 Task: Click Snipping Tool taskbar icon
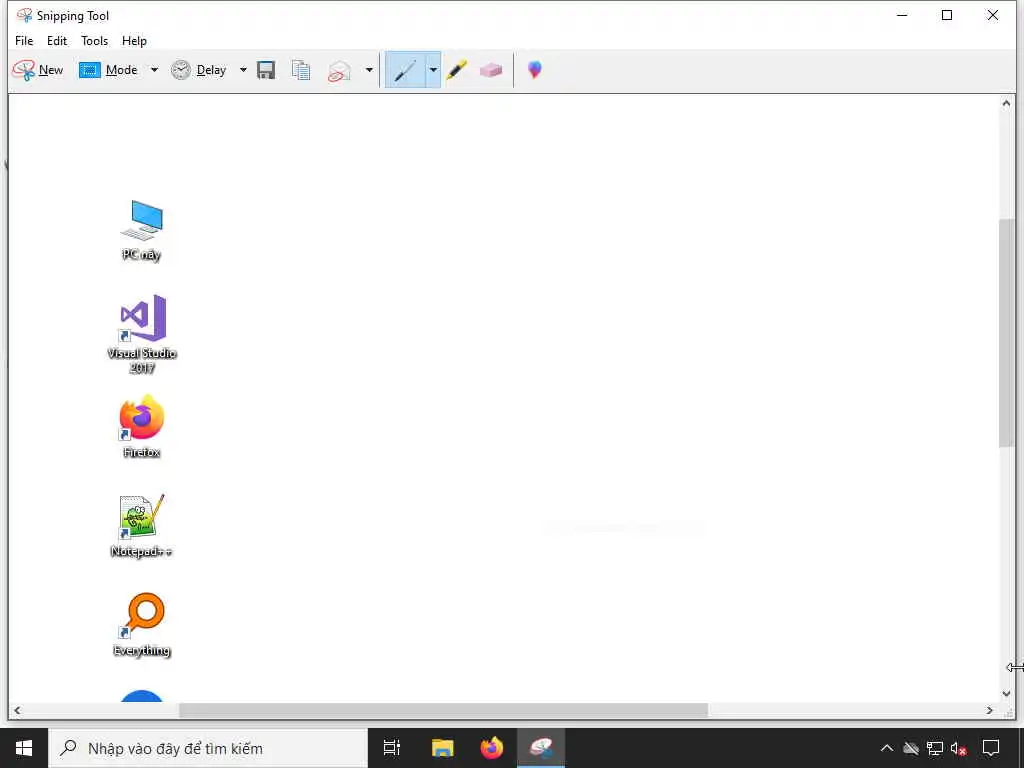coord(541,748)
